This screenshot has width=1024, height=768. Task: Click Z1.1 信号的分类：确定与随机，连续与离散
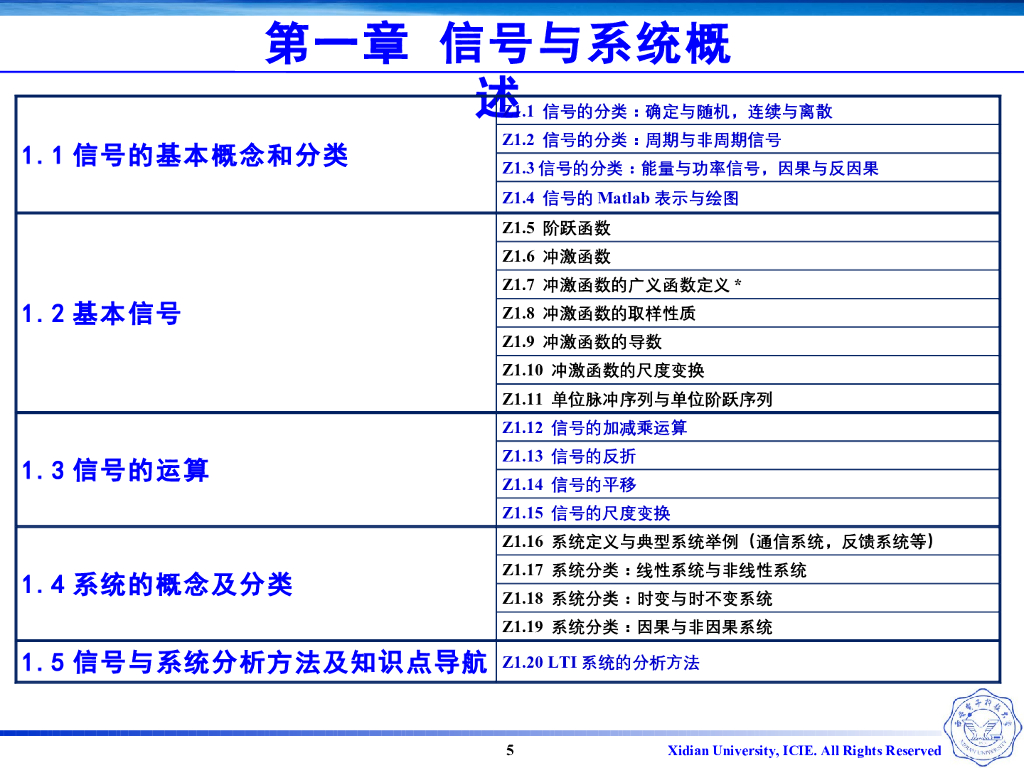click(x=667, y=112)
